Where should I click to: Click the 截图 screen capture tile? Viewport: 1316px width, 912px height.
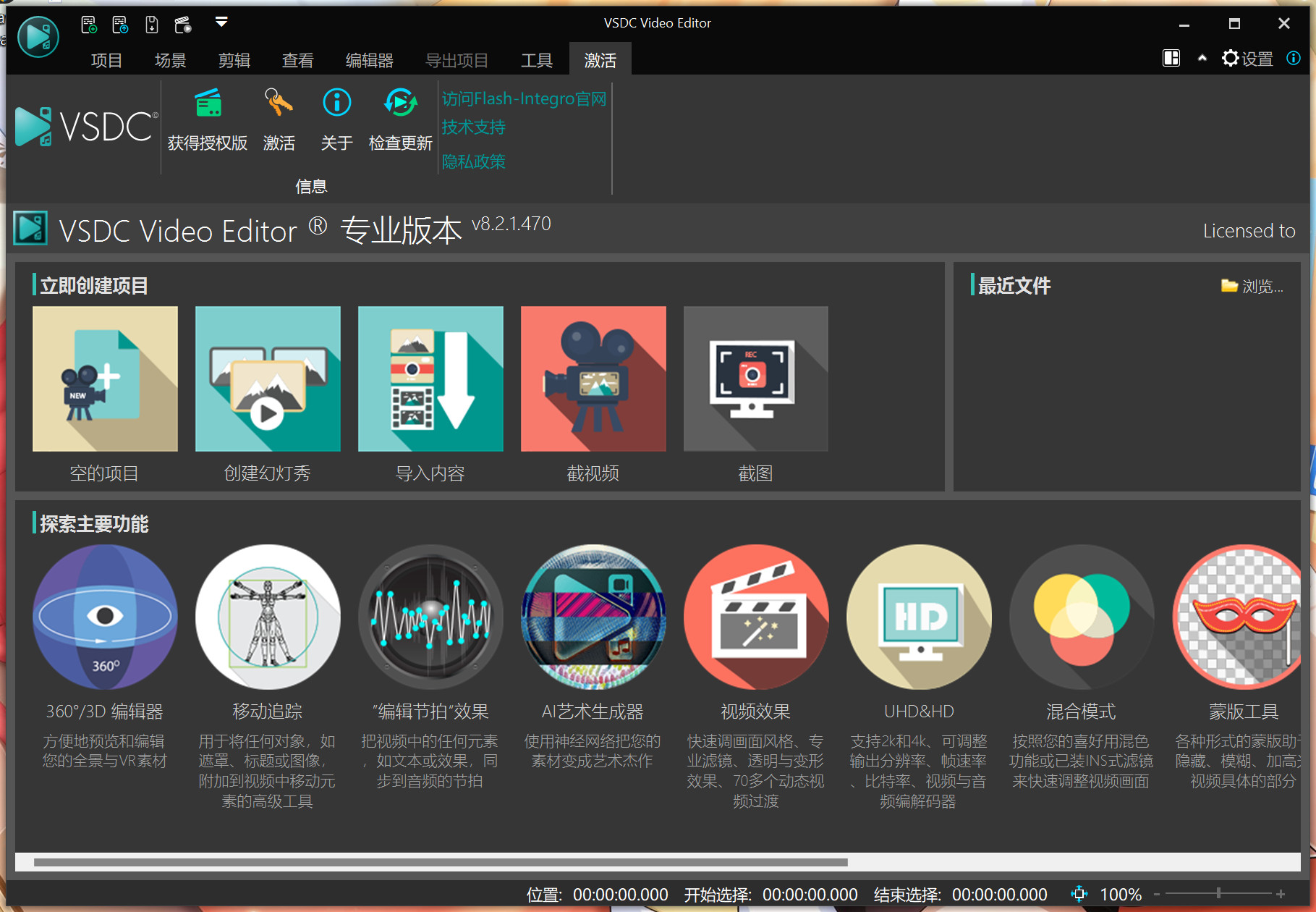coord(756,379)
